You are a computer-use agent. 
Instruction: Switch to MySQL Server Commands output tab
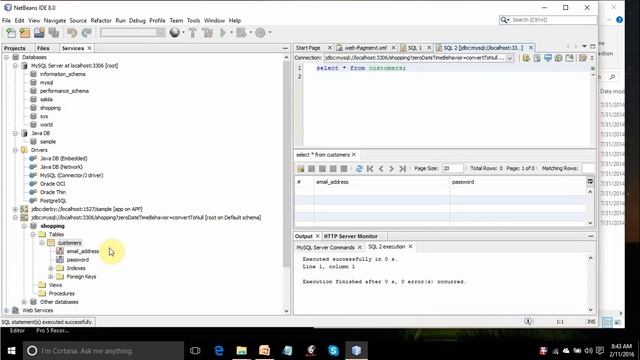tap(325, 247)
